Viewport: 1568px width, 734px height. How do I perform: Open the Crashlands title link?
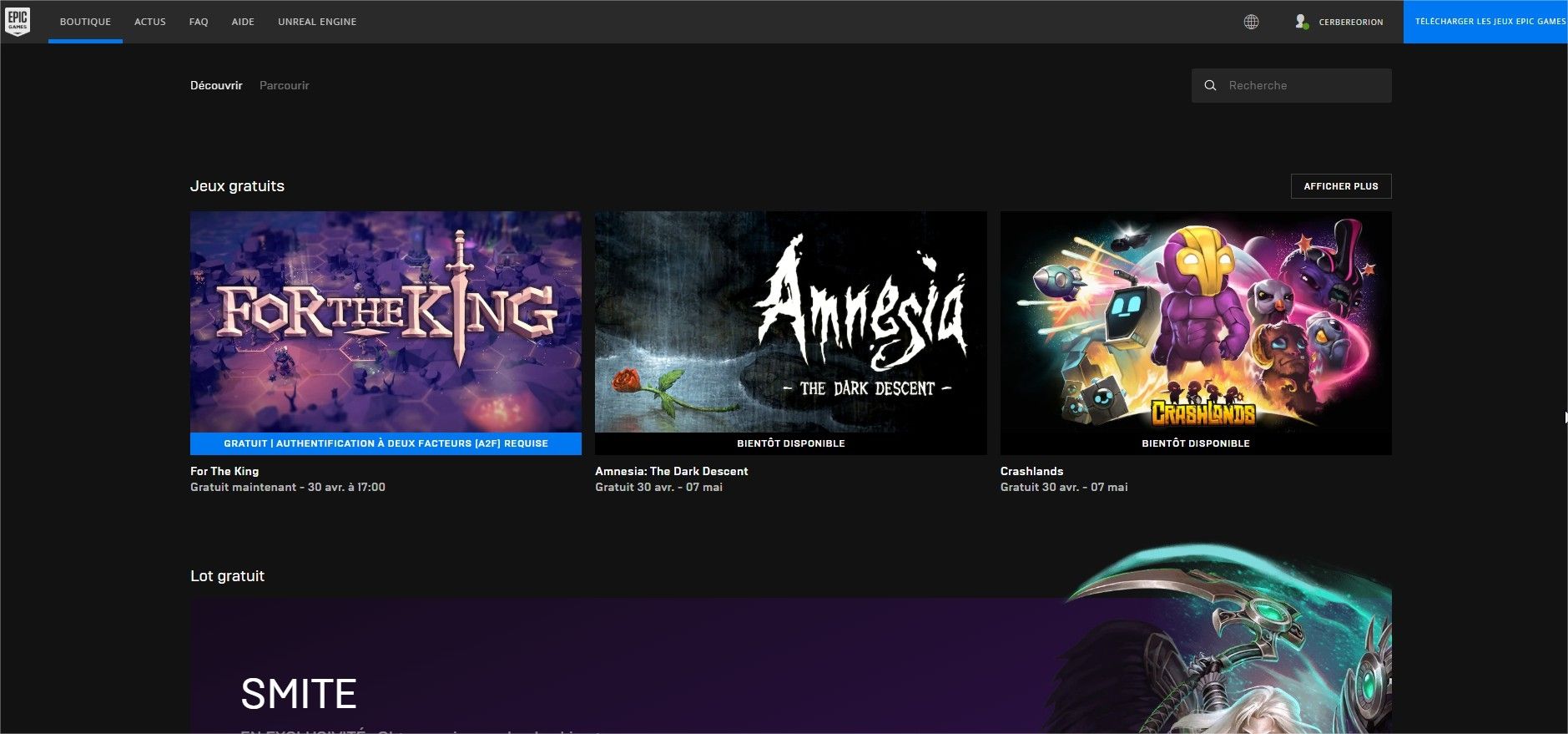[x=1031, y=471]
